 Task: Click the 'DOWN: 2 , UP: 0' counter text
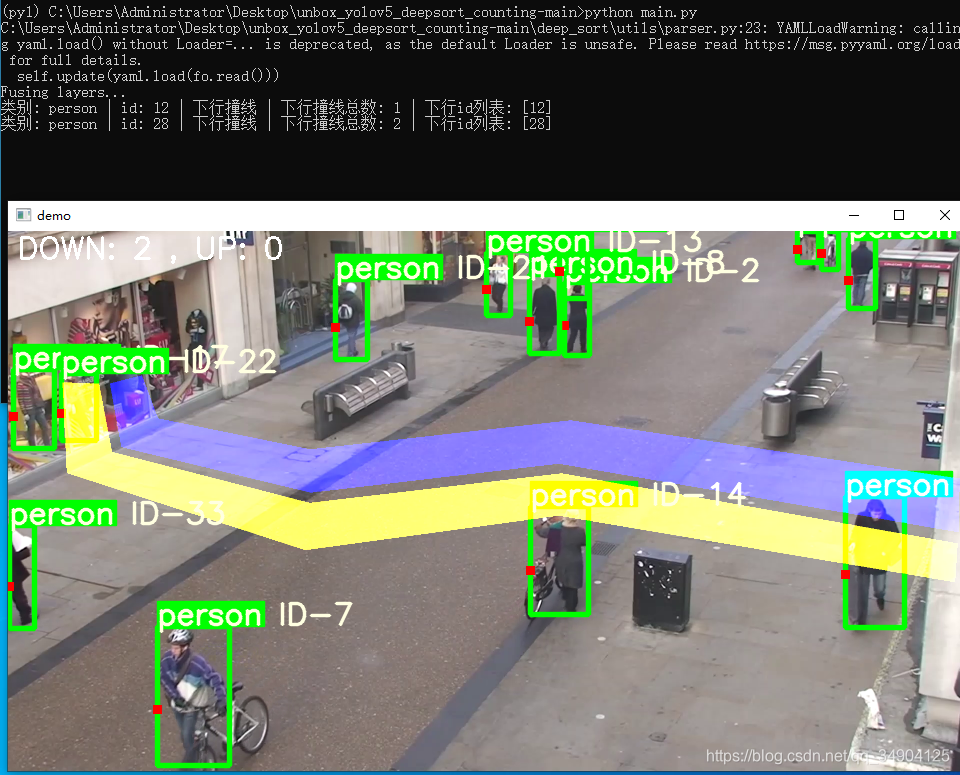tap(151, 249)
